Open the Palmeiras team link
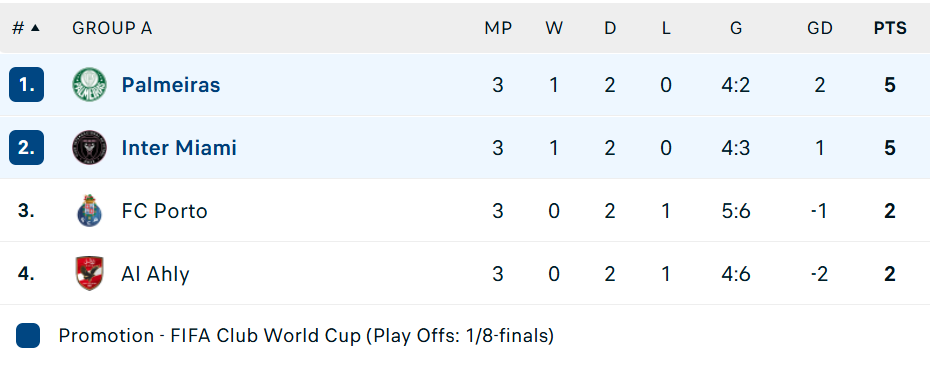The width and height of the screenshot is (930, 368). [x=171, y=85]
